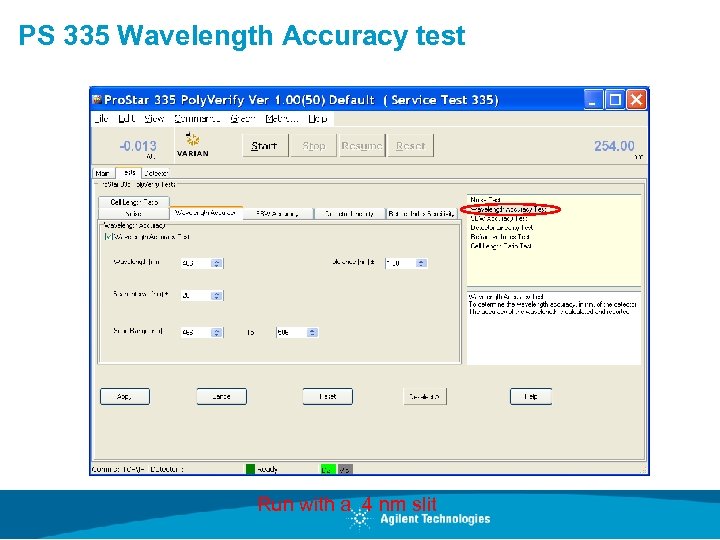Select Detector Linearity Test in the list
The width and height of the screenshot is (720, 540).
pos(501,228)
